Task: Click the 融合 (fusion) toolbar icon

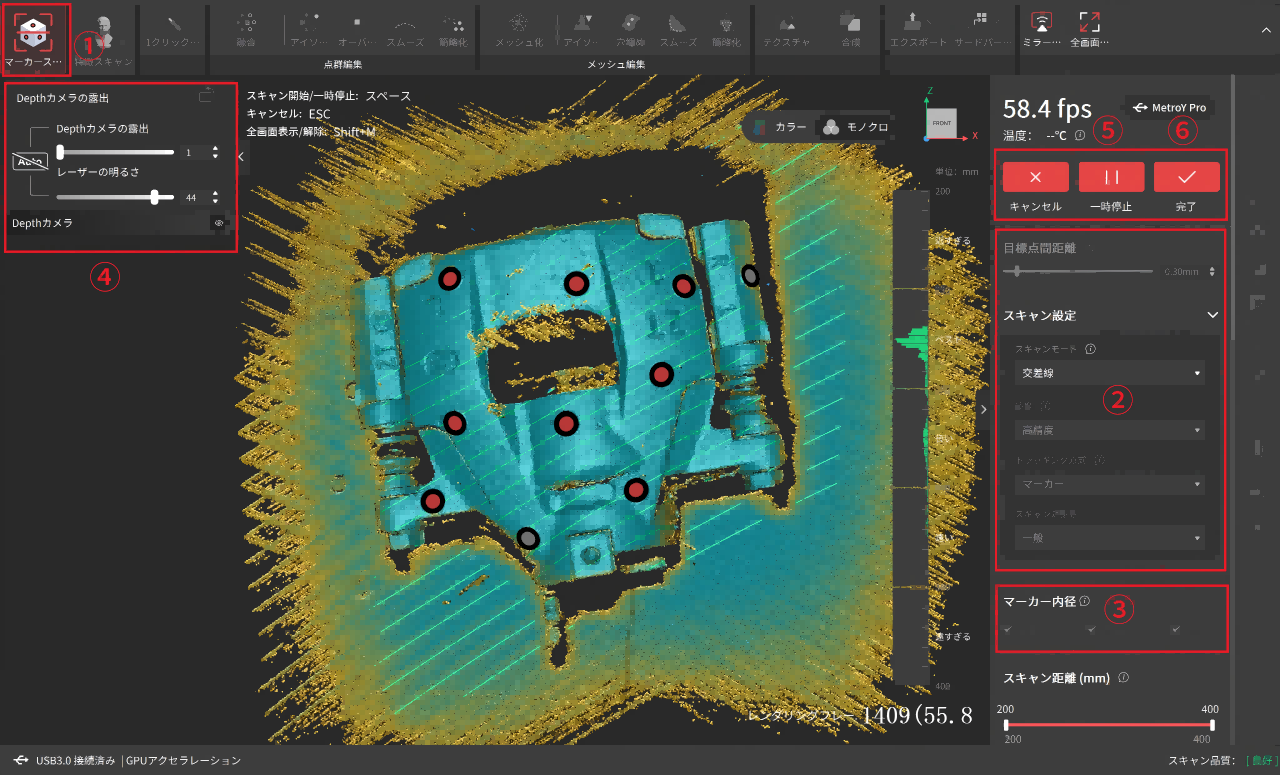Action: [245, 23]
